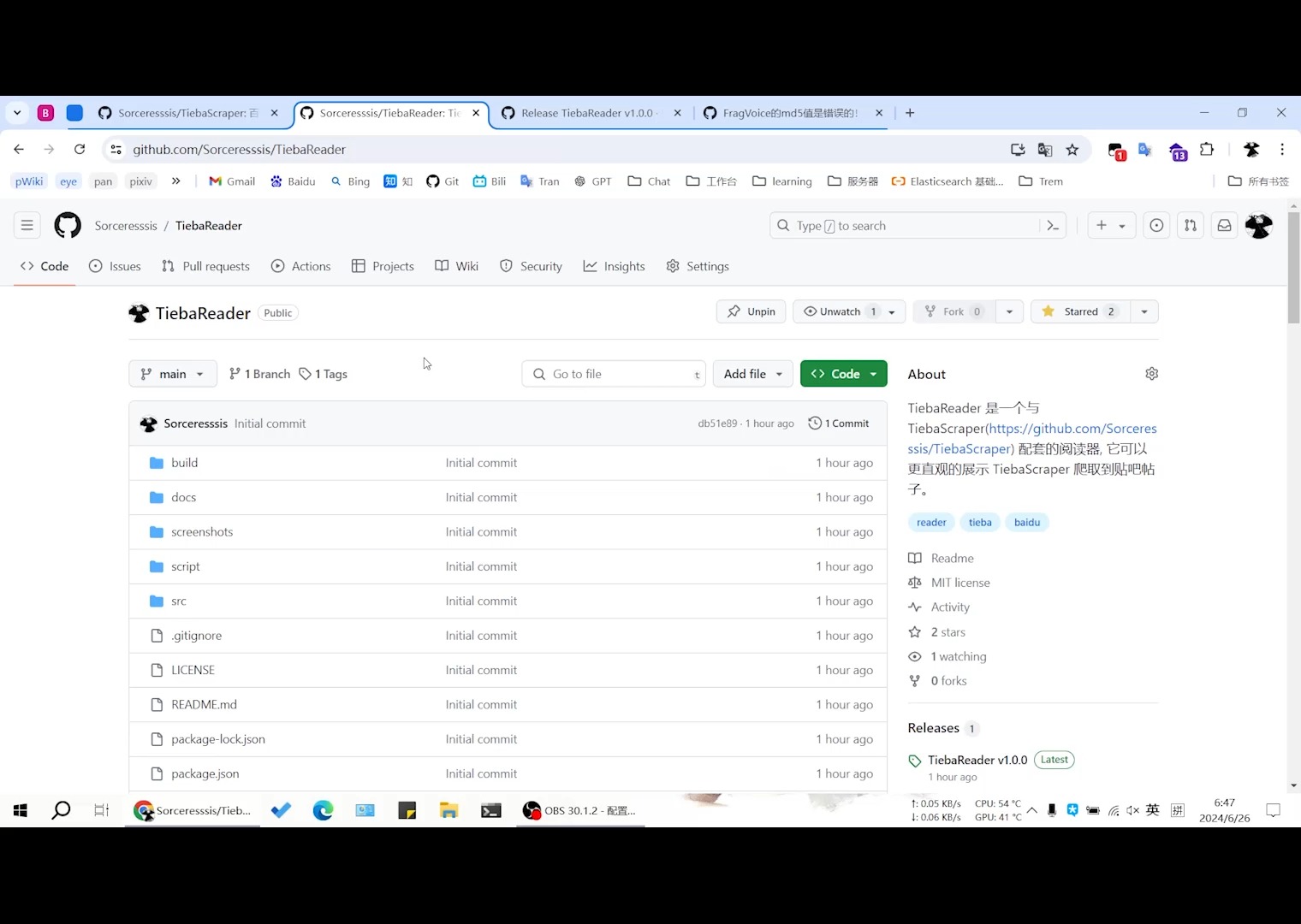Open the Issues shortcut icon in header
The width and height of the screenshot is (1301, 924).
coord(1156,226)
